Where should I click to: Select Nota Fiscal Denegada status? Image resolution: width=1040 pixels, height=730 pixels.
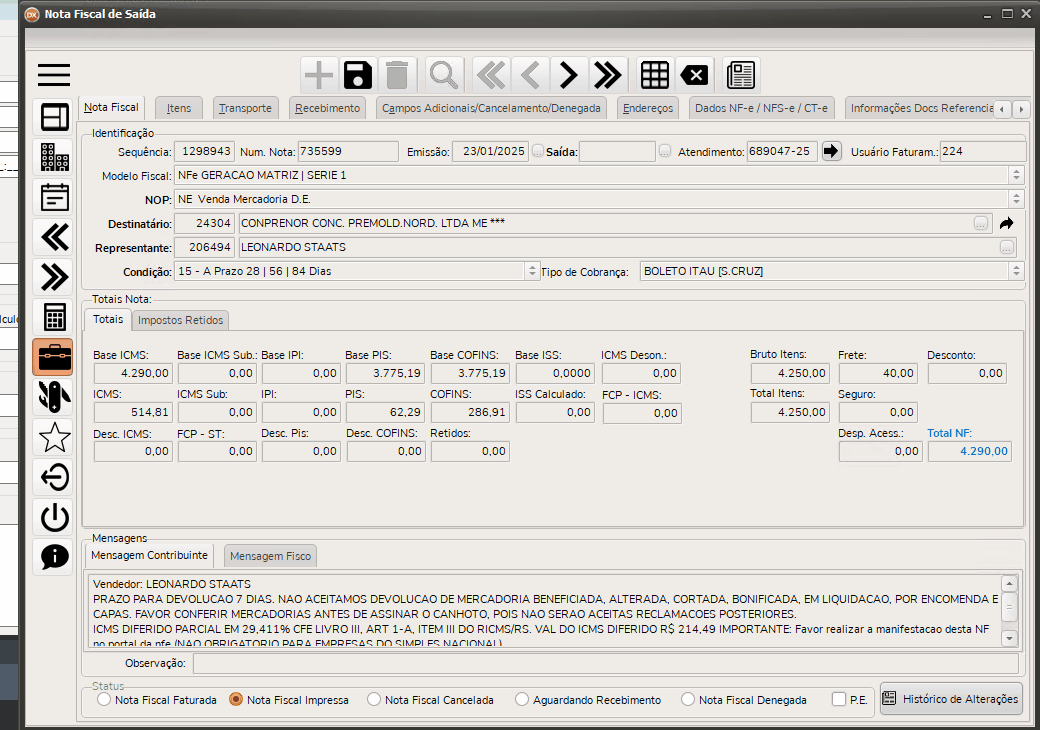click(x=688, y=700)
